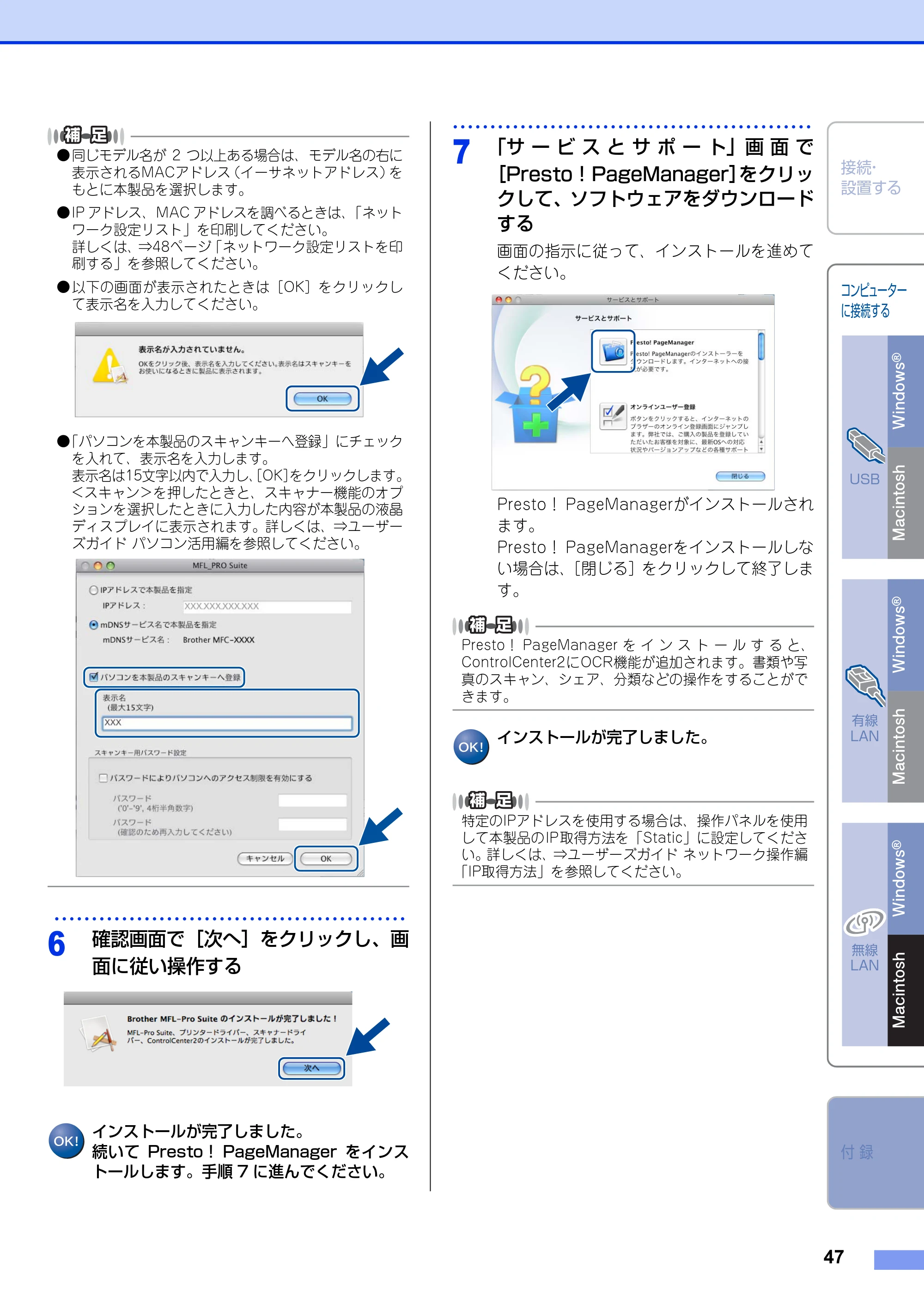The image size is (924, 1304).
Task: Click the wired LAN connector icon
Action: click(865, 686)
